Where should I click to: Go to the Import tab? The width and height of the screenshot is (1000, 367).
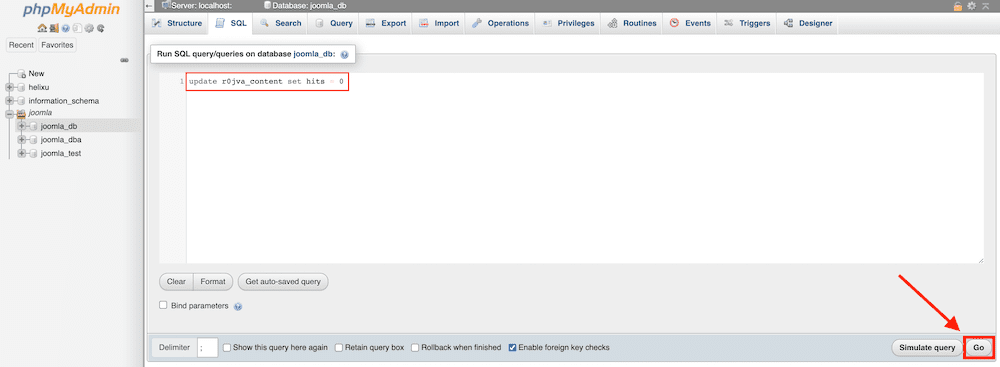[x=439, y=23]
